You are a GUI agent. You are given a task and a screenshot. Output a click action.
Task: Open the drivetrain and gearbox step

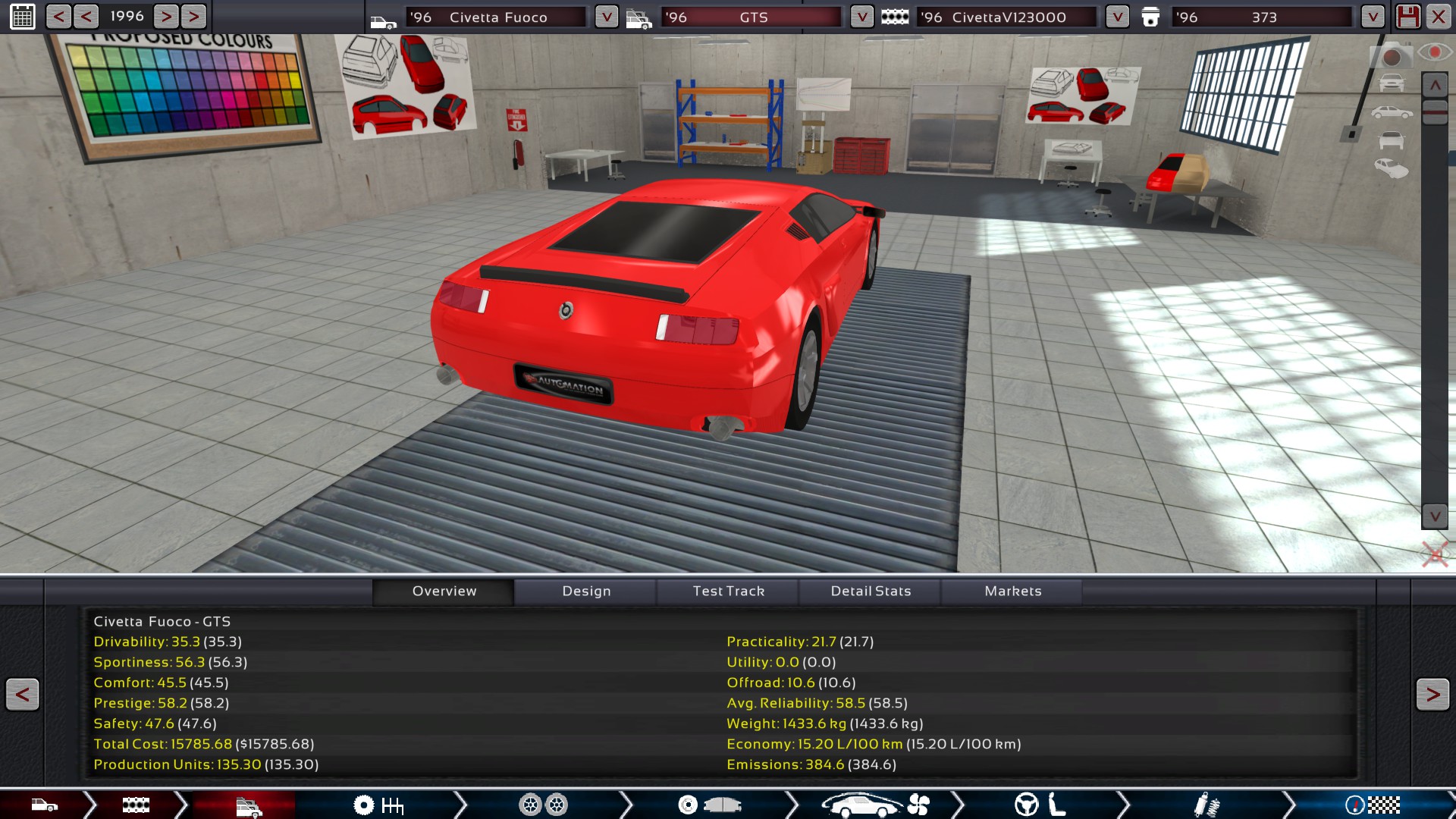tap(378, 805)
